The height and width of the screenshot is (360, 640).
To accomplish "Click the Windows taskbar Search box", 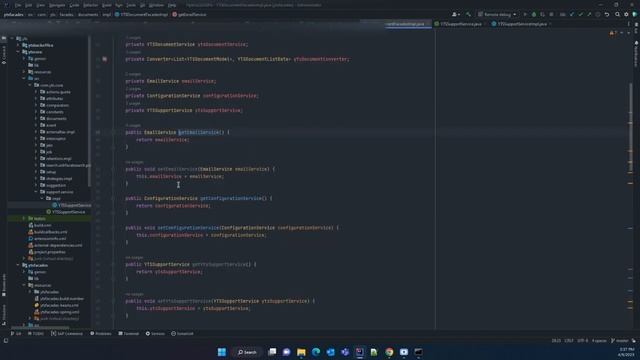I will tap(247, 352).
